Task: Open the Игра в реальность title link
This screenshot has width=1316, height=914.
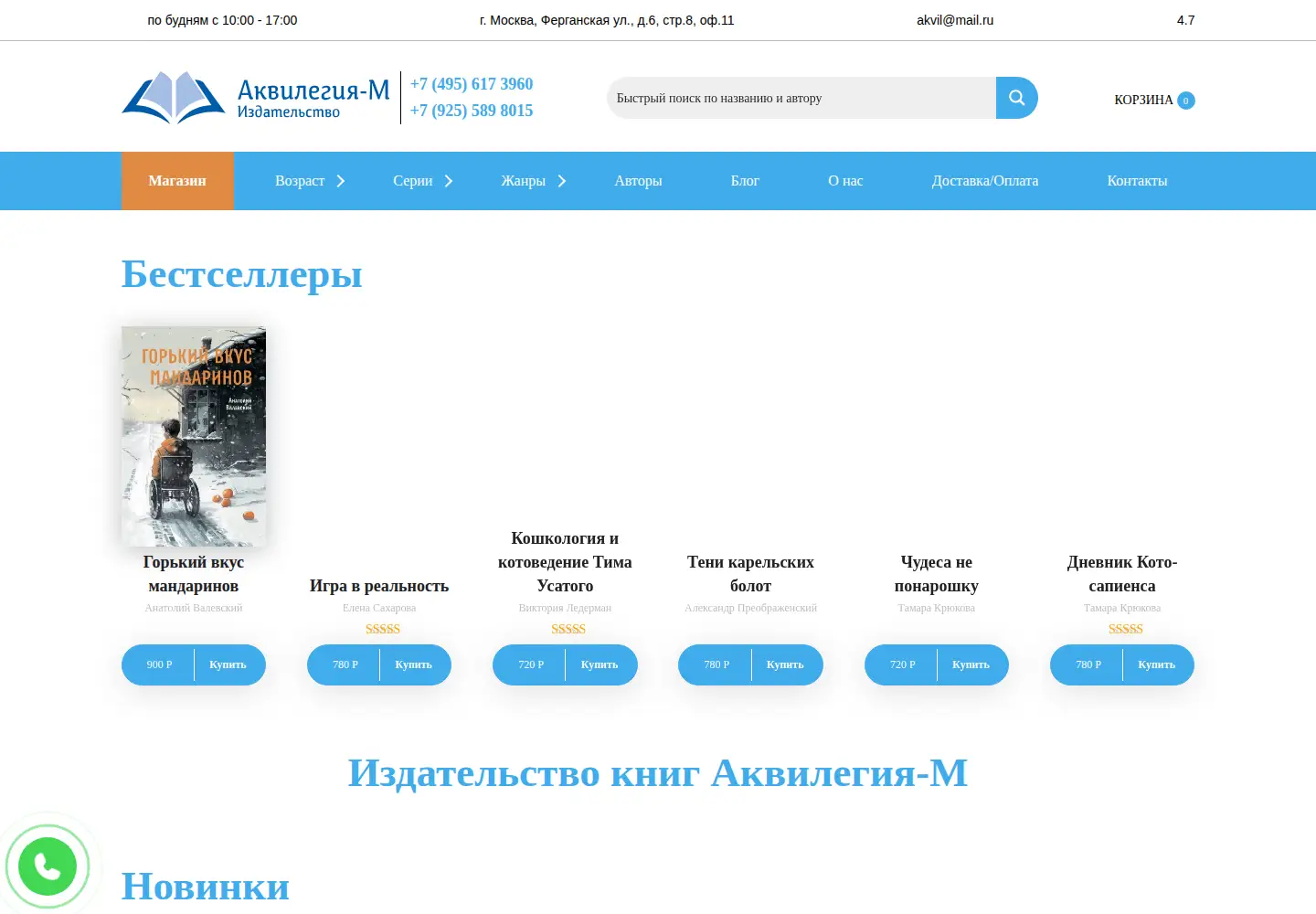Action: tap(379, 586)
